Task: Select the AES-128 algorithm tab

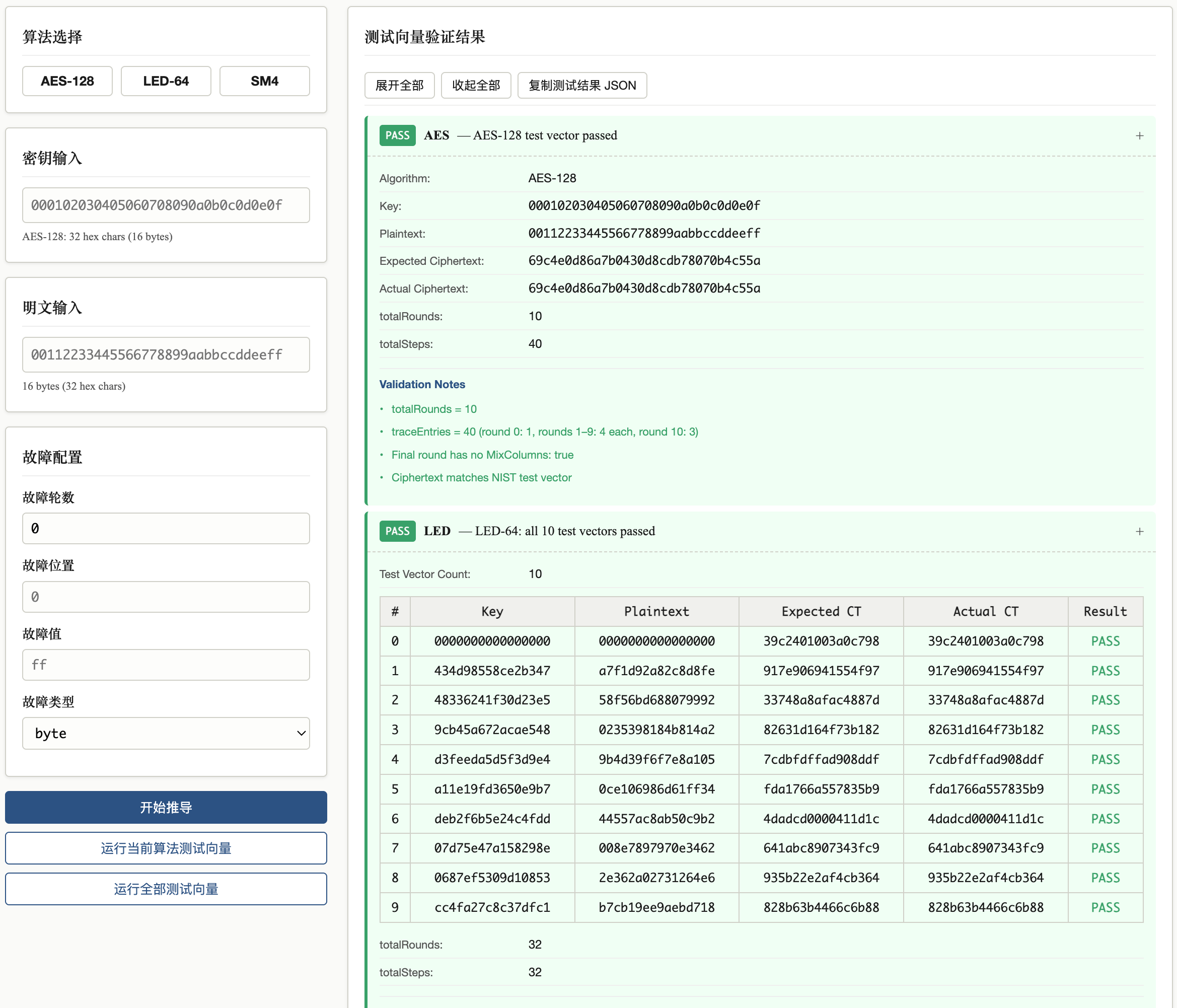Action: pyautogui.click(x=67, y=81)
